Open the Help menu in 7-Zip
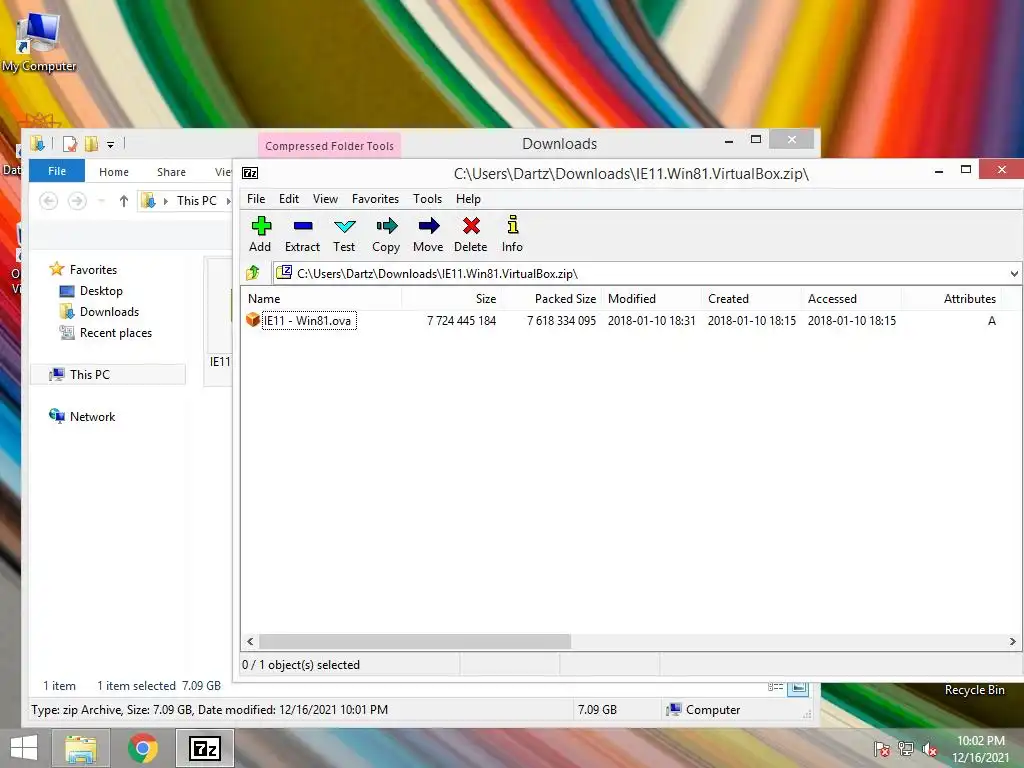Screen dimensions: 1024x768 pyautogui.click(x=468, y=199)
